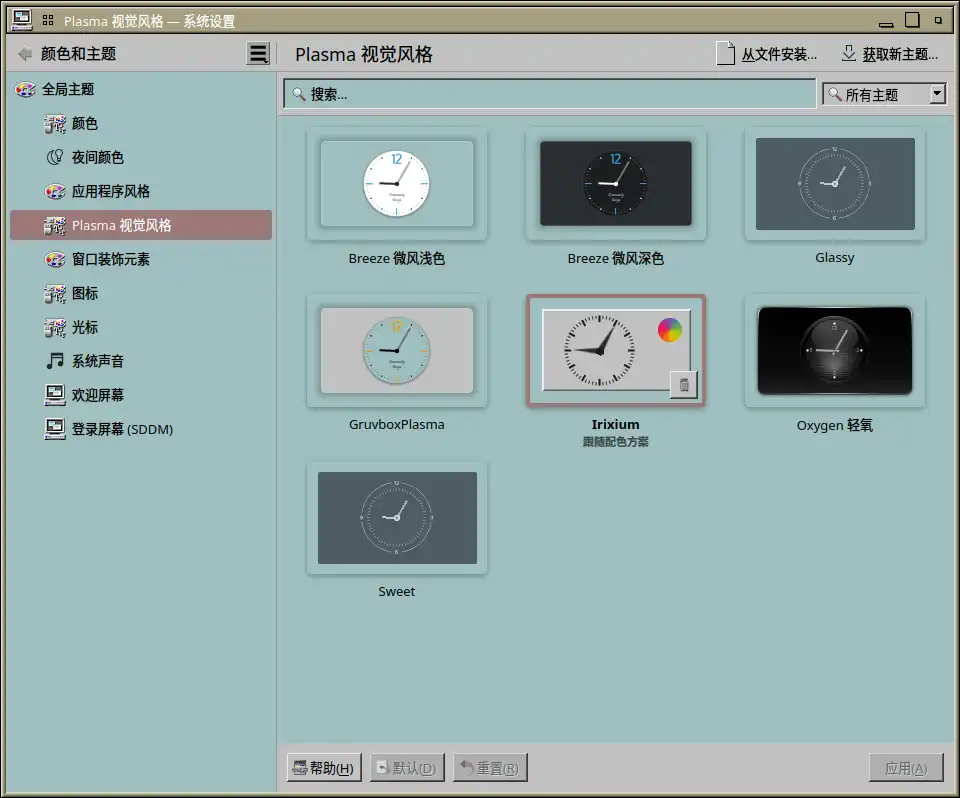Image resolution: width=960 pixels, height=798 pixels.
Task: Pick the GruvboxPlasma theme thumbnail
Action: coord(396,350)
